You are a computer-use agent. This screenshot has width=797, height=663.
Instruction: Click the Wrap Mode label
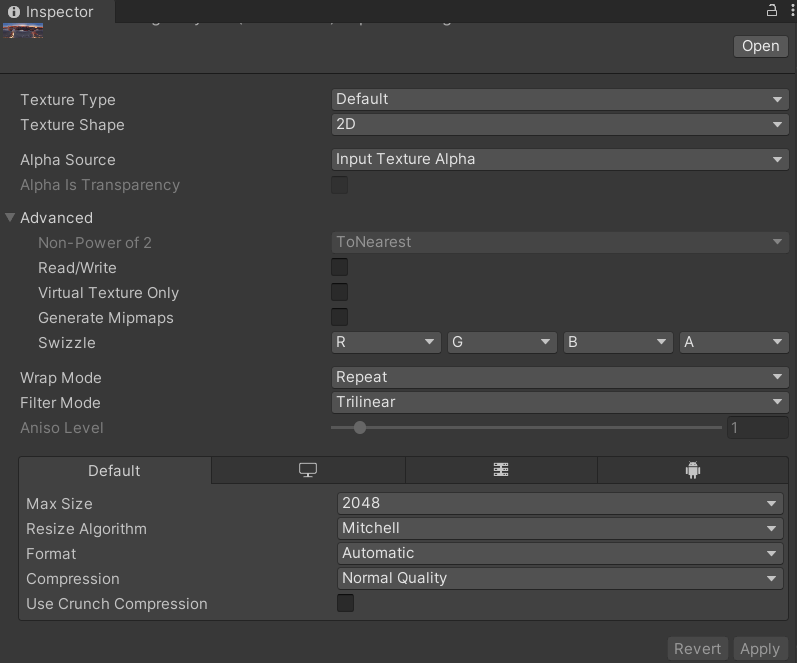pyautogui.click(x=60, y=378)
